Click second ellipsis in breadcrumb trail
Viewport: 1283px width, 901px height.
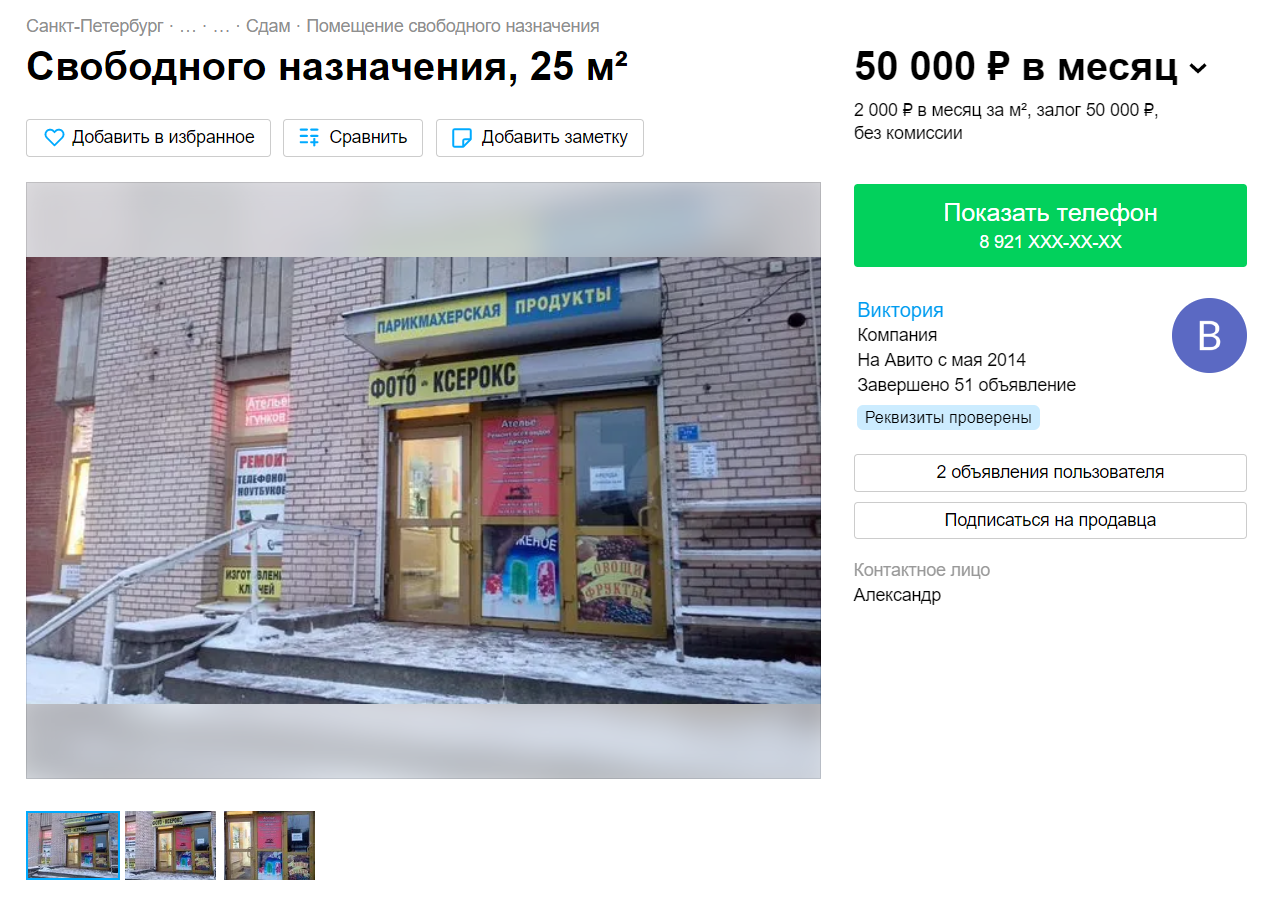(x=221, y=26)
